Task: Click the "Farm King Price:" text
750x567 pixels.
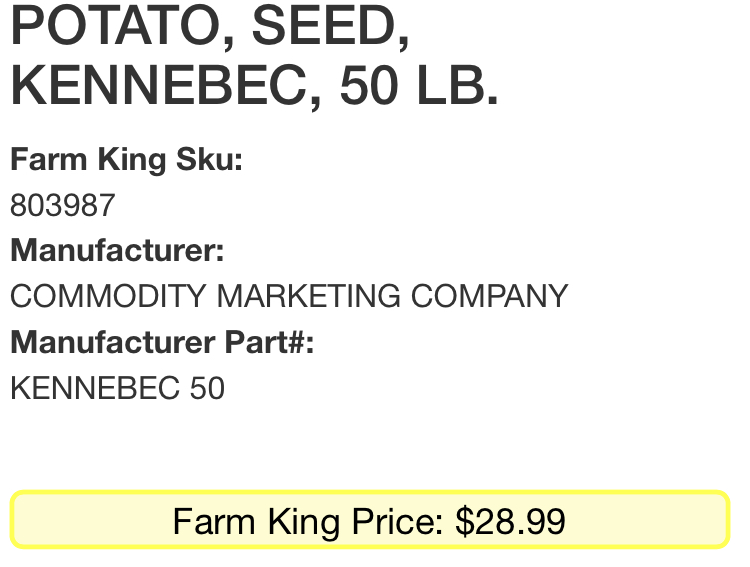Action: [x=308, y=522]
